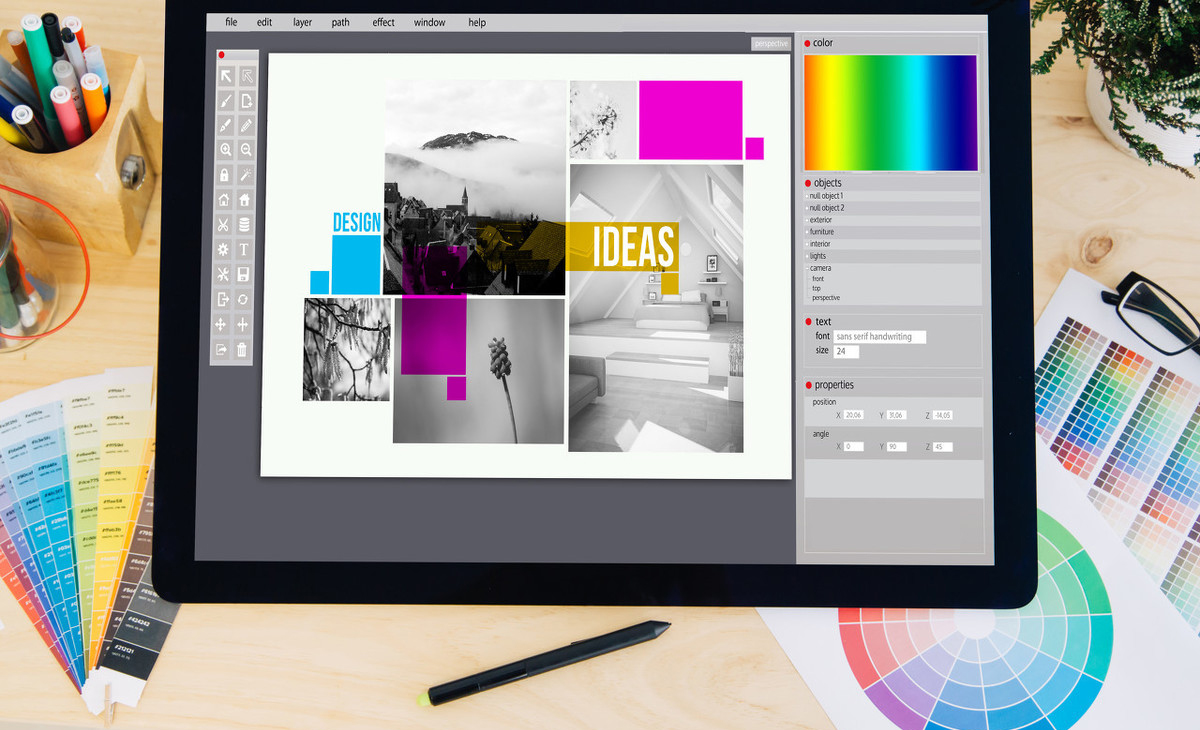1200x730 pixels.
Task: Select the top camera view item
Action: (x=817, y=288)
